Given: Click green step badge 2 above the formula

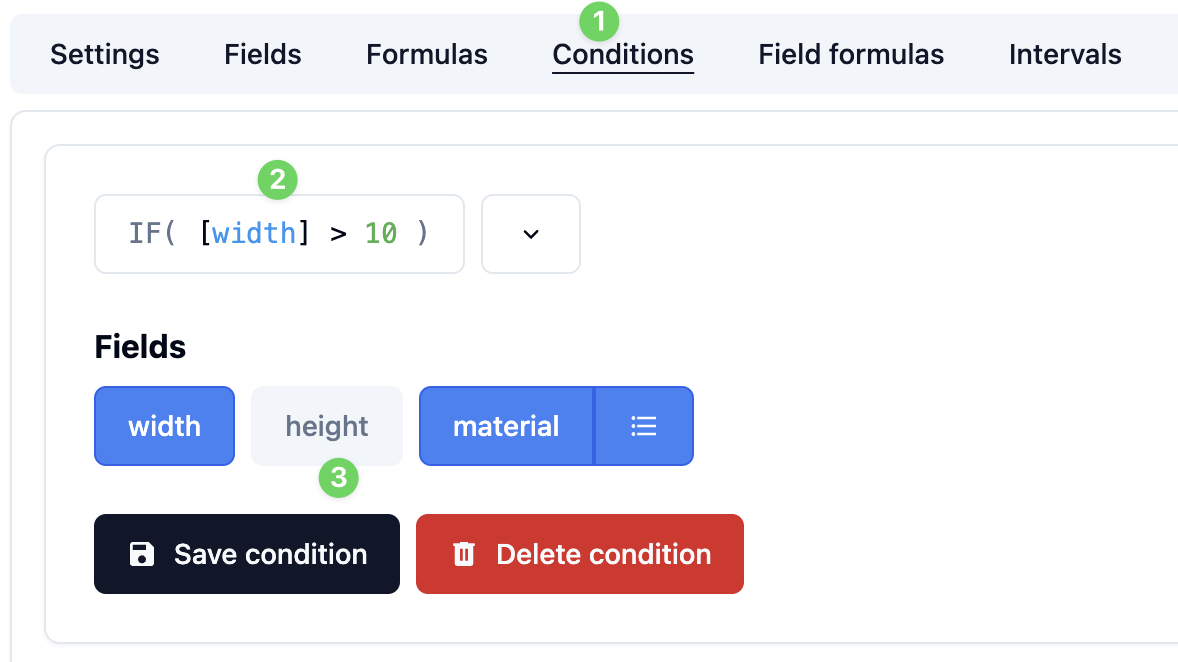Looking at the screenshot, I should click(278, 182).
